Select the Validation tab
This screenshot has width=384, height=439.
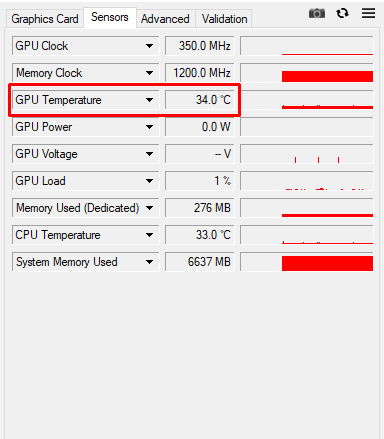[x=224, y=19]
